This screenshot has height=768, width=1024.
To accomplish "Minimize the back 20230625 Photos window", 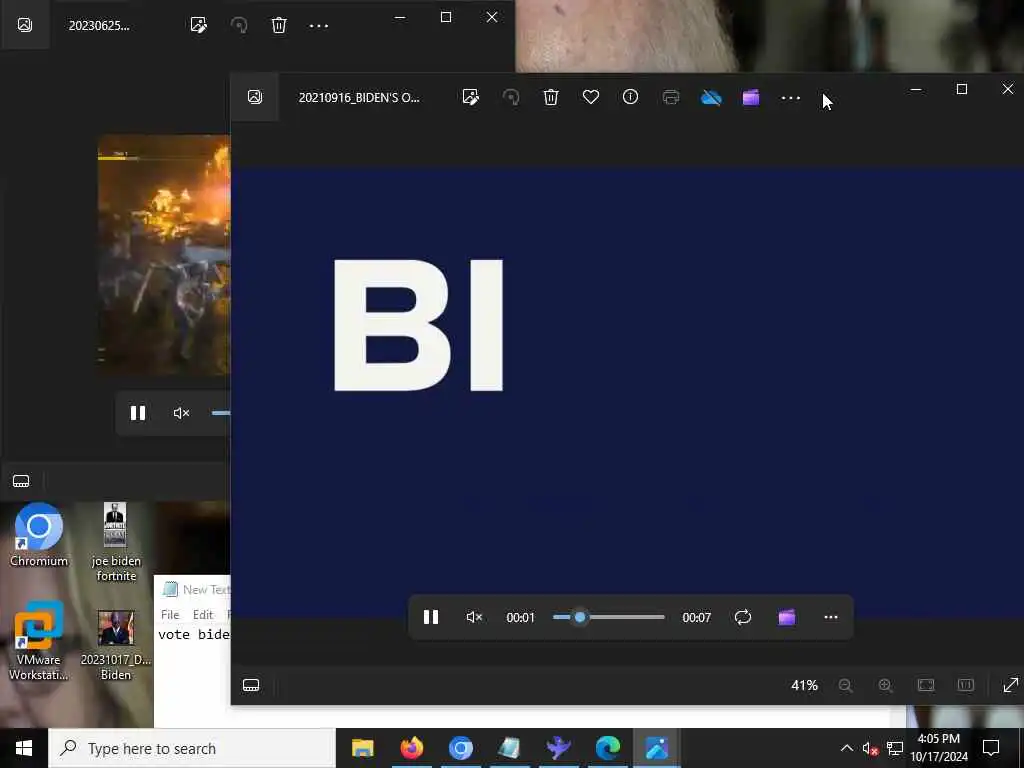I will 400,17.
